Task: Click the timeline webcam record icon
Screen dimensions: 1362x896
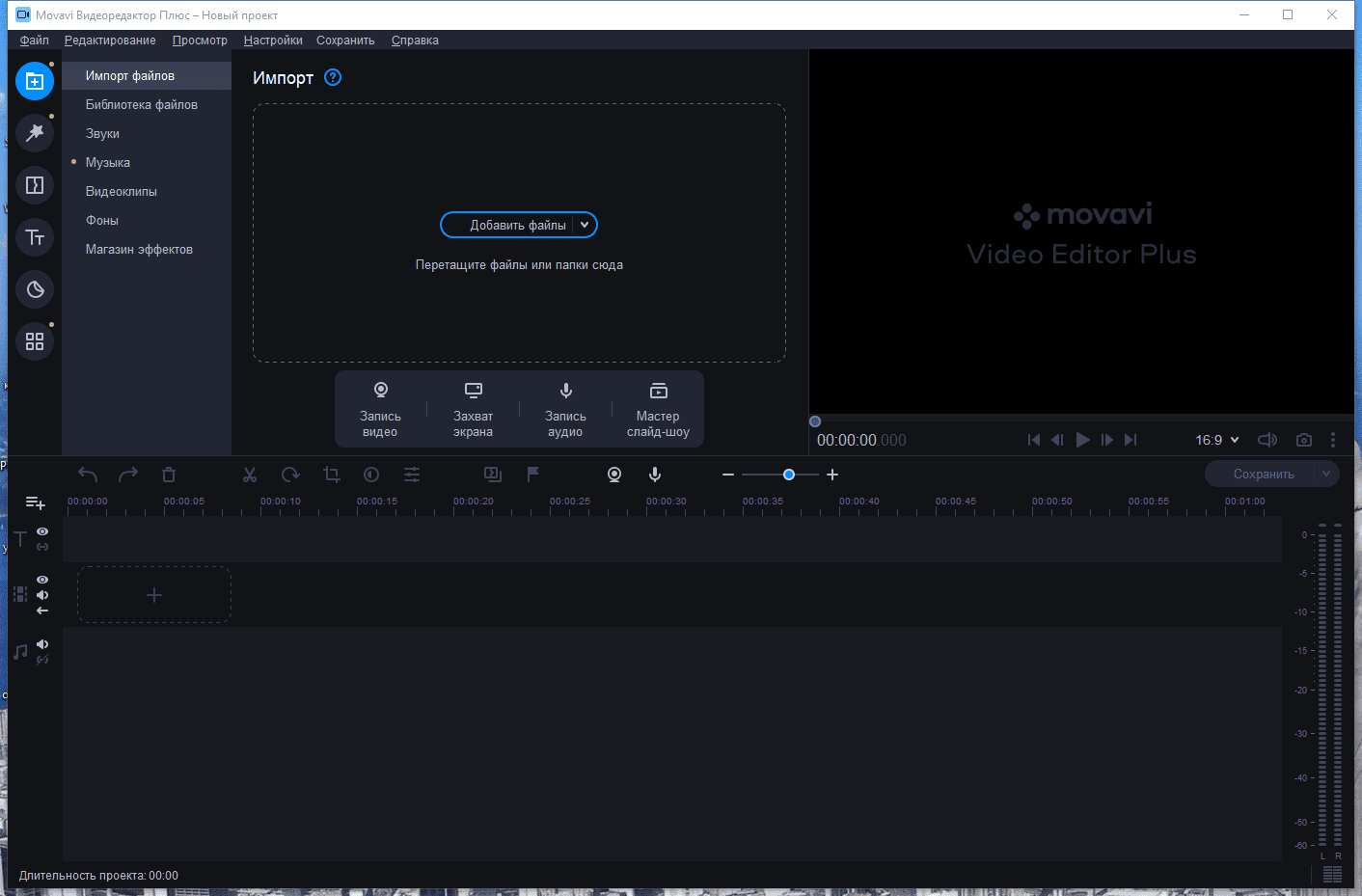Action: 614,475
